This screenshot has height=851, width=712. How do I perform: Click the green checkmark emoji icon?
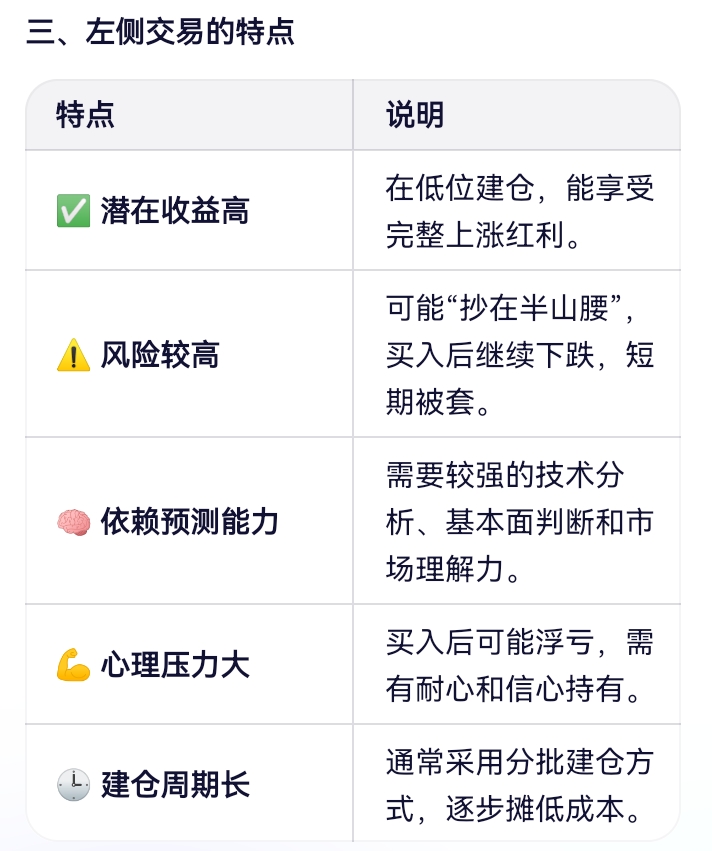tap(73, 211)
